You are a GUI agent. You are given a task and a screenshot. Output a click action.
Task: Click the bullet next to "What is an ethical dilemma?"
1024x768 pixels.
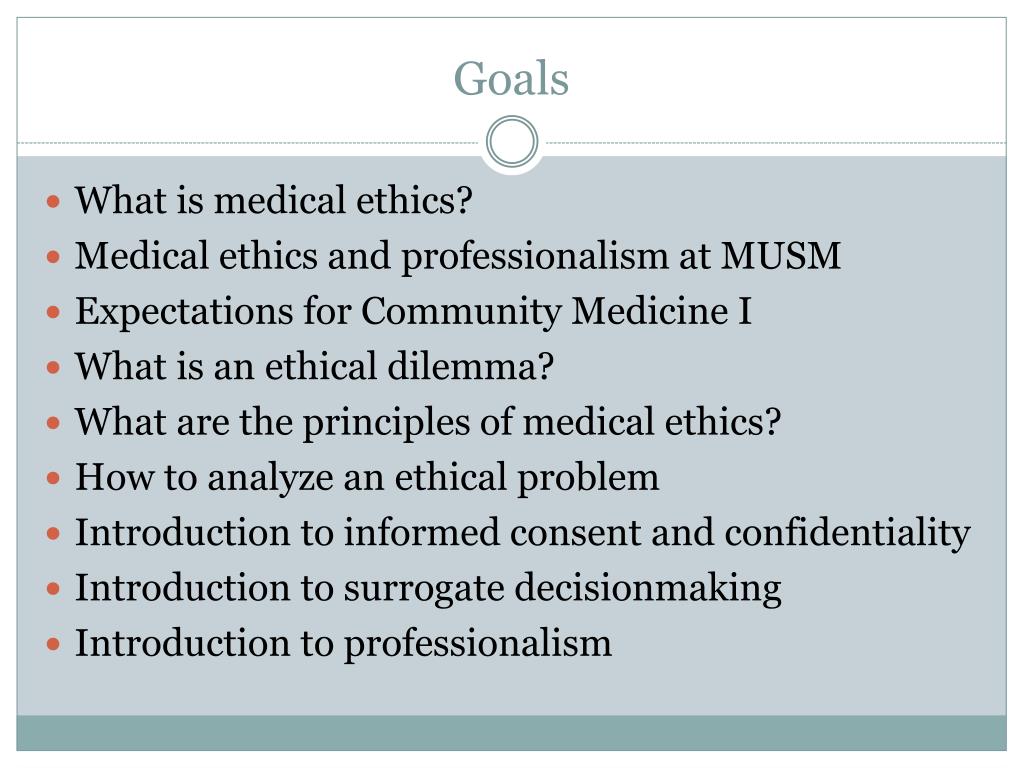(x=55, y=368)
